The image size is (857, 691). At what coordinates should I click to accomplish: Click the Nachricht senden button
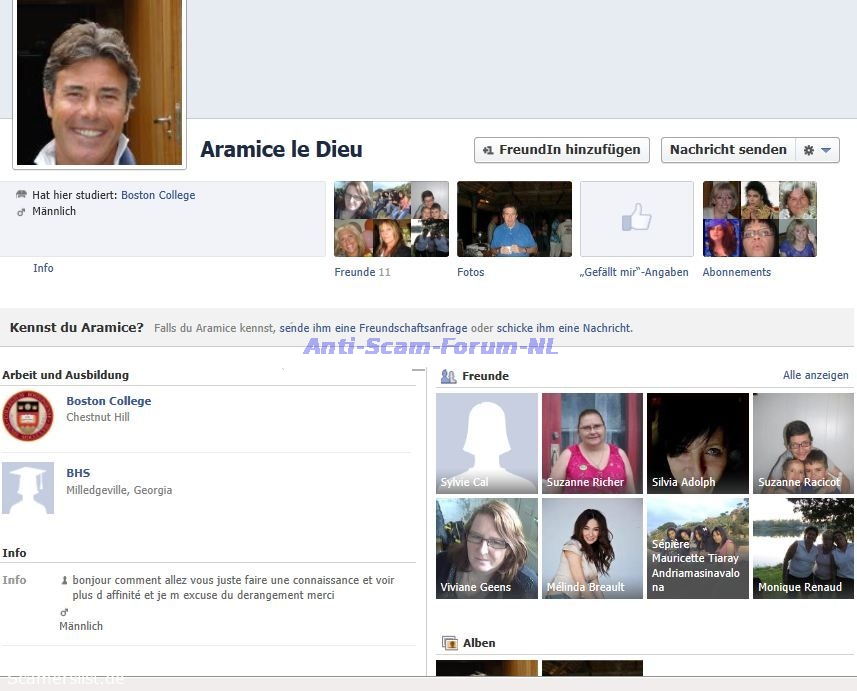728,150
